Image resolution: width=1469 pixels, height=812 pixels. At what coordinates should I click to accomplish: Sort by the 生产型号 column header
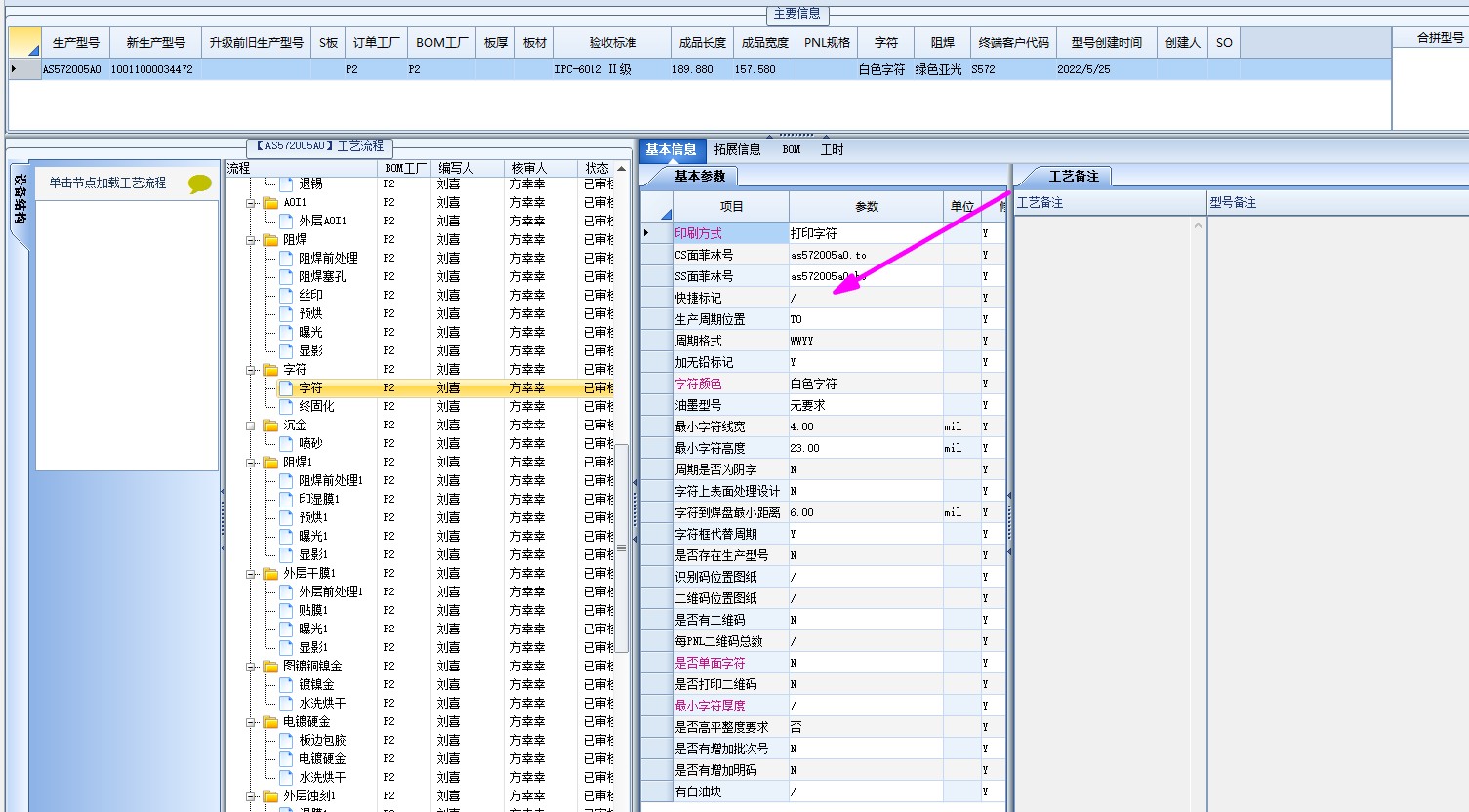pos(75,43)
